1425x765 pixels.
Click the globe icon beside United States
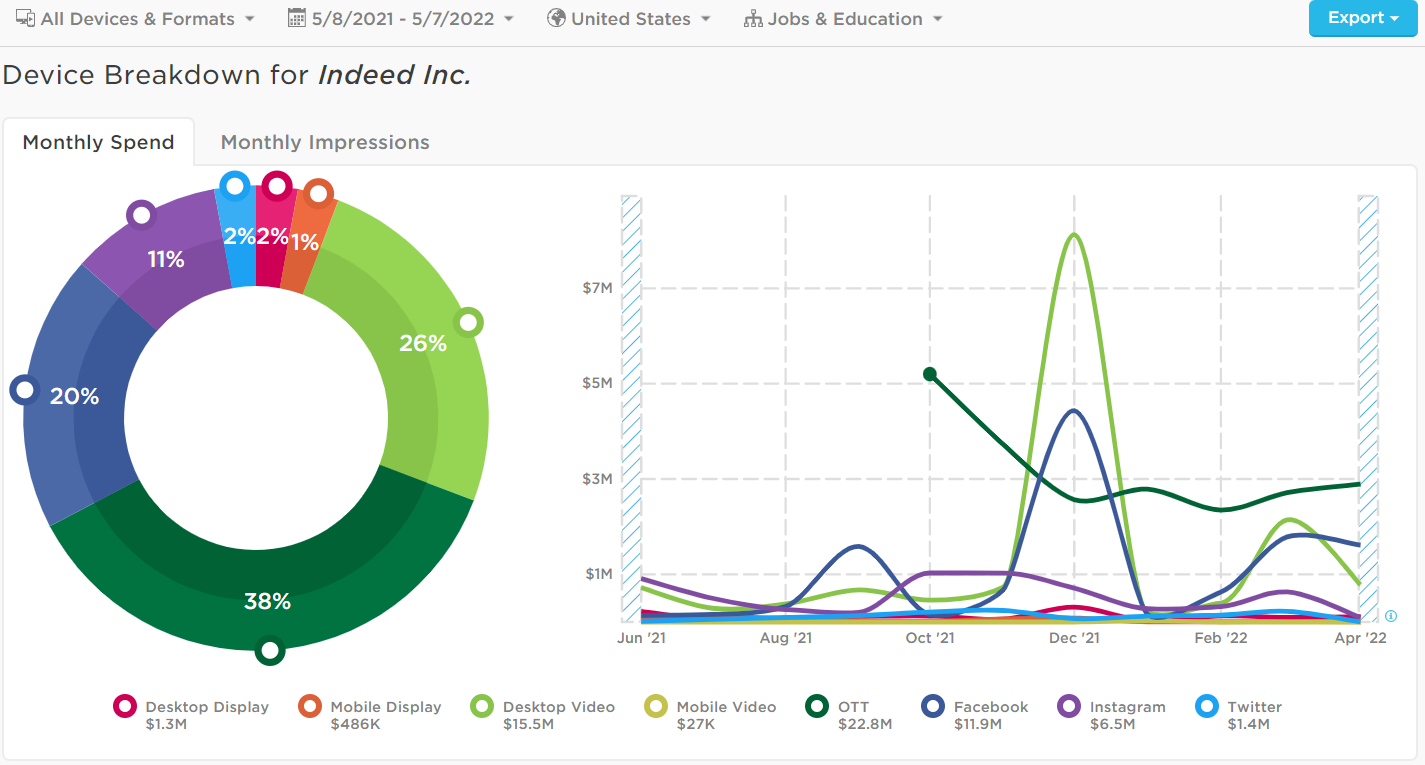tap(556, 18)
